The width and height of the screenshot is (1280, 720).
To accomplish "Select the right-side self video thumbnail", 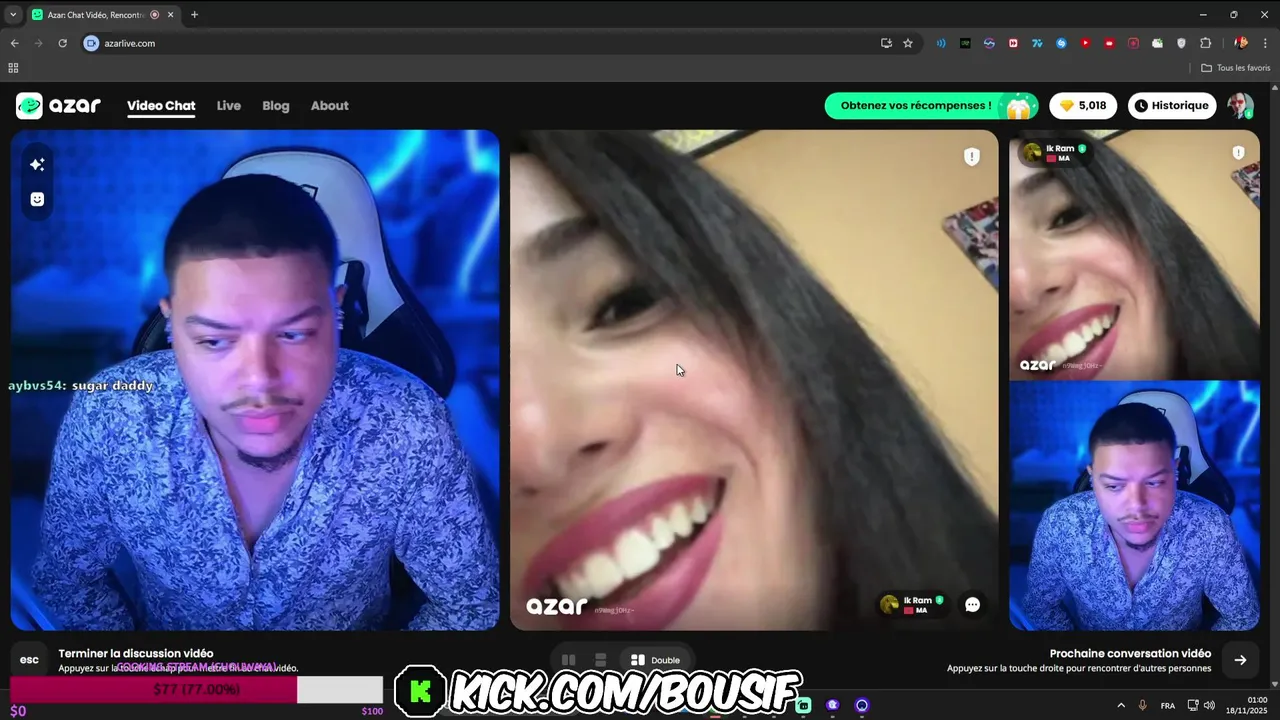I will [x=1134, y=506].
